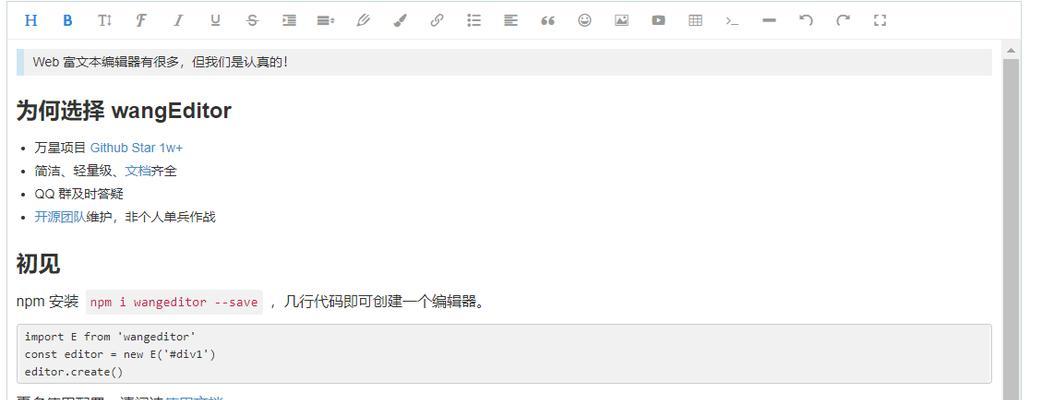This screenshot has height=400, width=1054.
Task: Insert a hyperlink using link icon
Action: [x=437, y=20]
